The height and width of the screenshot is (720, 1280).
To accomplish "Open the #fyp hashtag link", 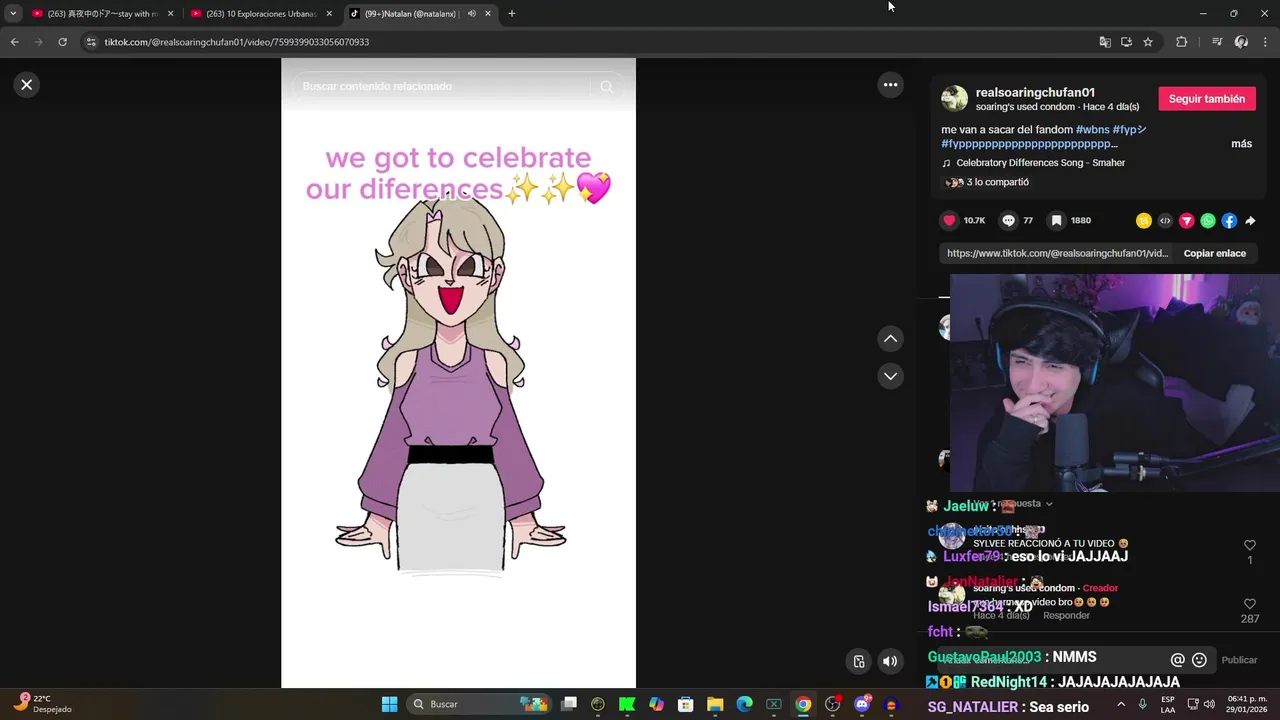I will click(1129, 130).
